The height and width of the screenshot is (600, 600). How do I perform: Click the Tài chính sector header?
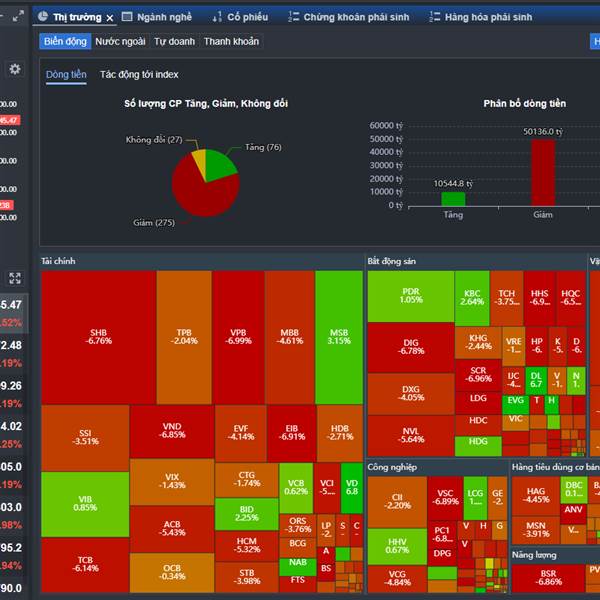click(58, 261)
